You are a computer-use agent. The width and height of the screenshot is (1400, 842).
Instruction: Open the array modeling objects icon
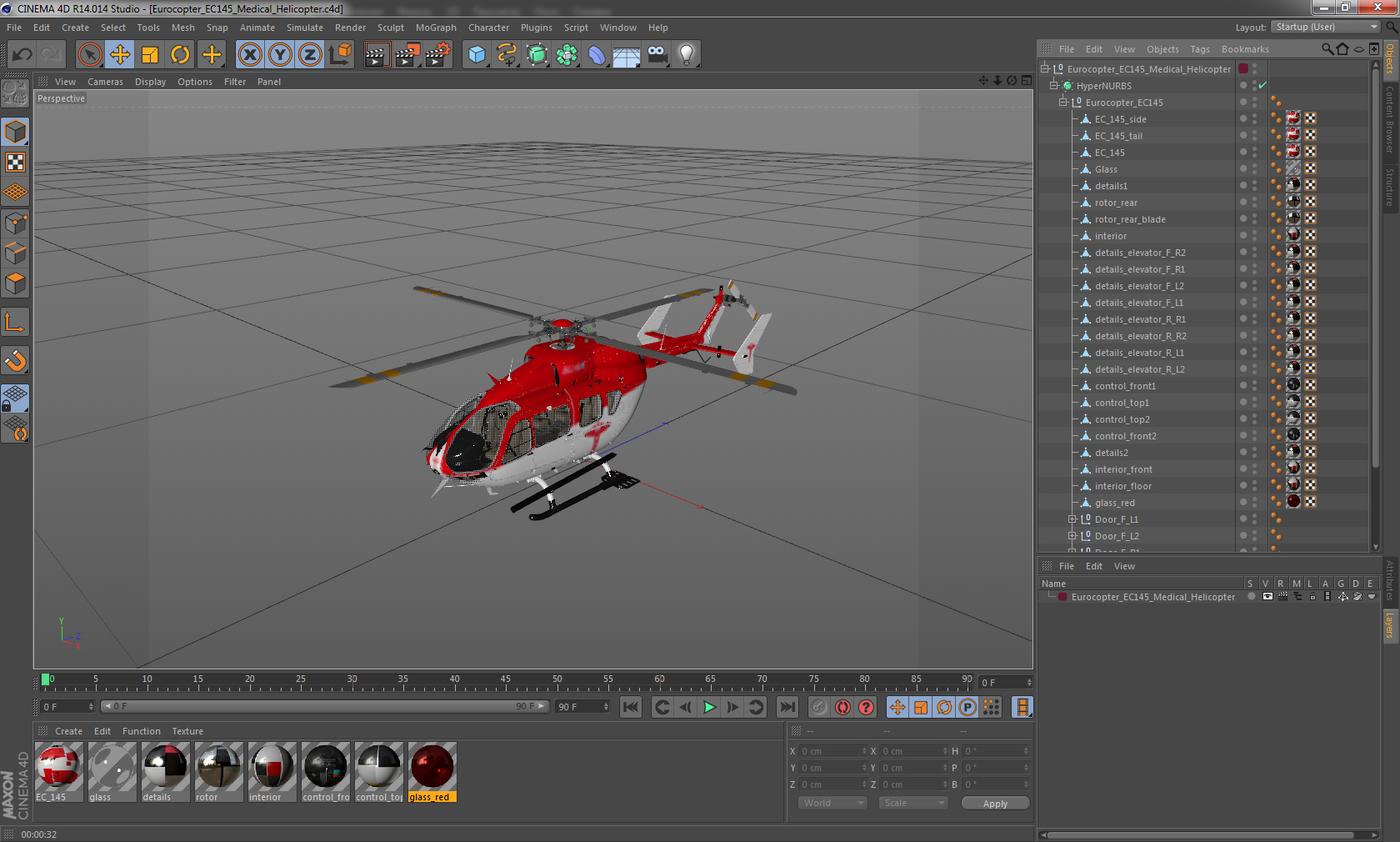pyautogui.click(x=567, y=55)
